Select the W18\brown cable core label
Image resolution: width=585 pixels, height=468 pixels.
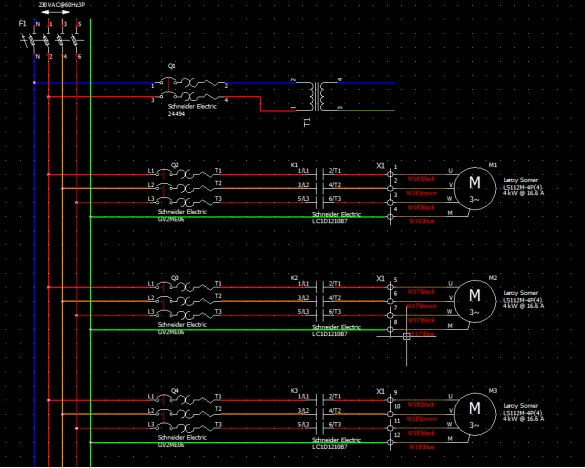421,419
